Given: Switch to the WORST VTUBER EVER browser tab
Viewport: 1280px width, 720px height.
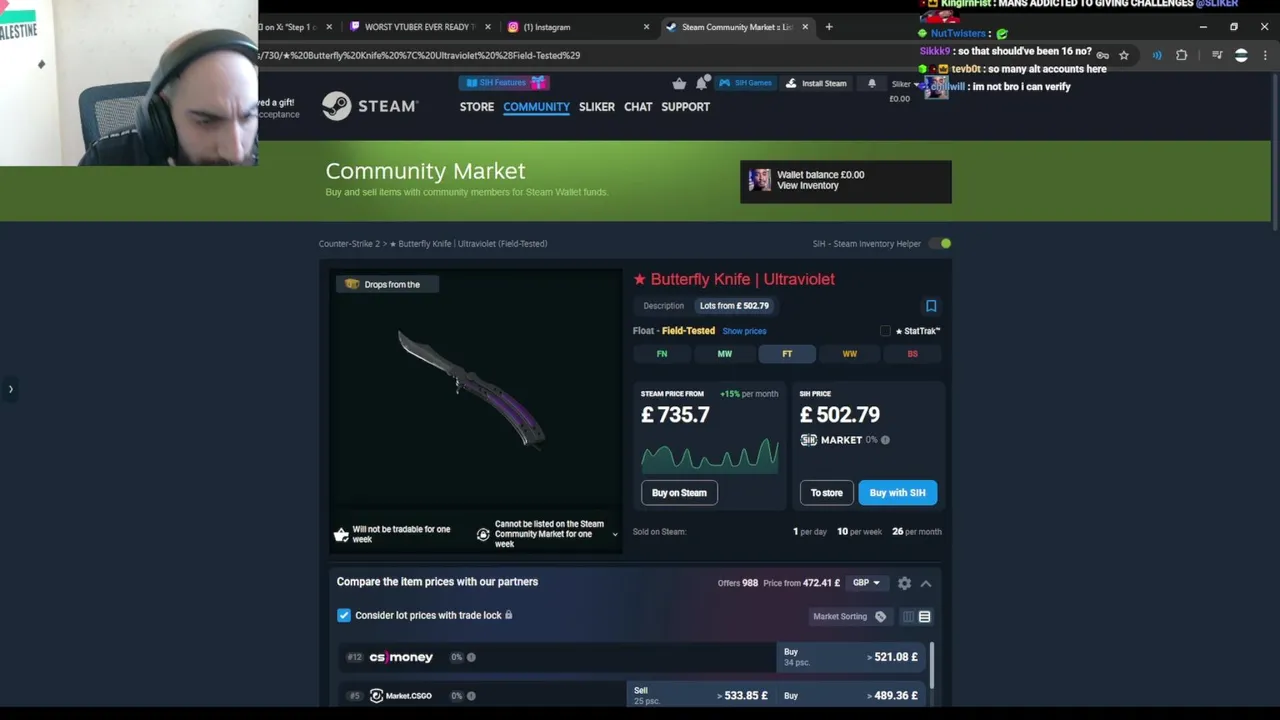Looking at the screenshot, I should (x=420, y=27).
